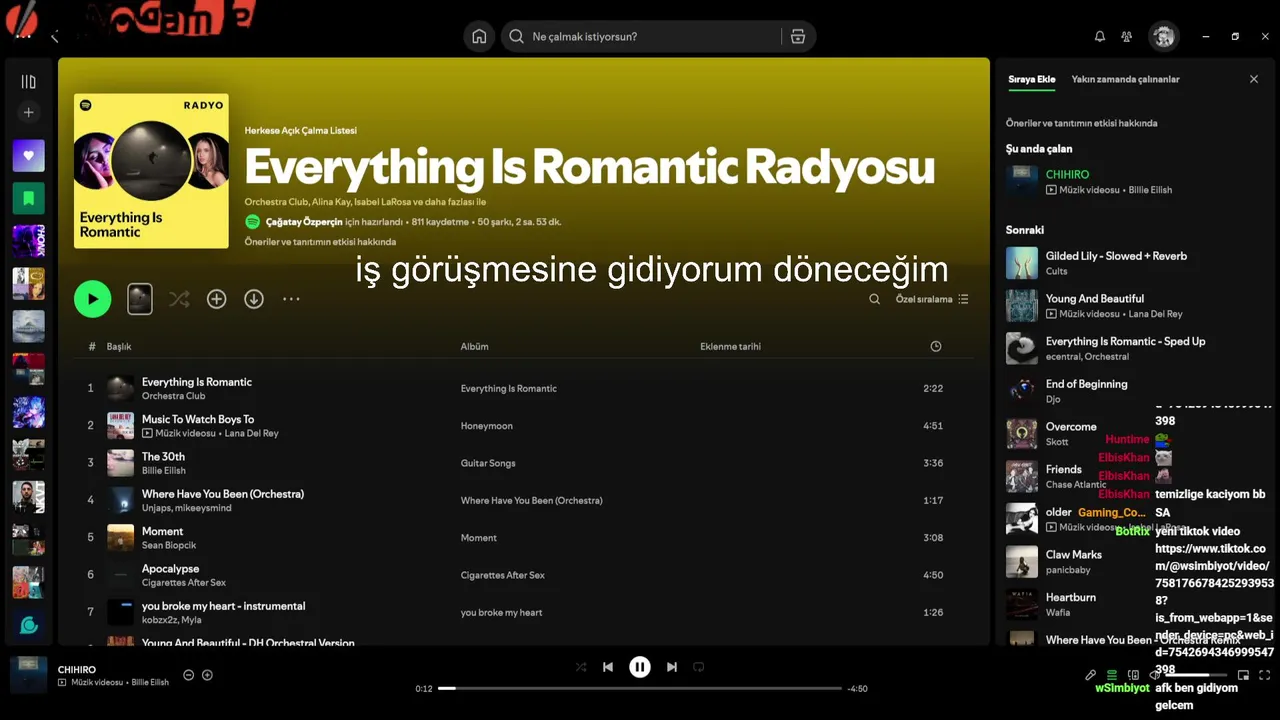
Task: Open the profile avatar menu
Action: coord(1163,37)
